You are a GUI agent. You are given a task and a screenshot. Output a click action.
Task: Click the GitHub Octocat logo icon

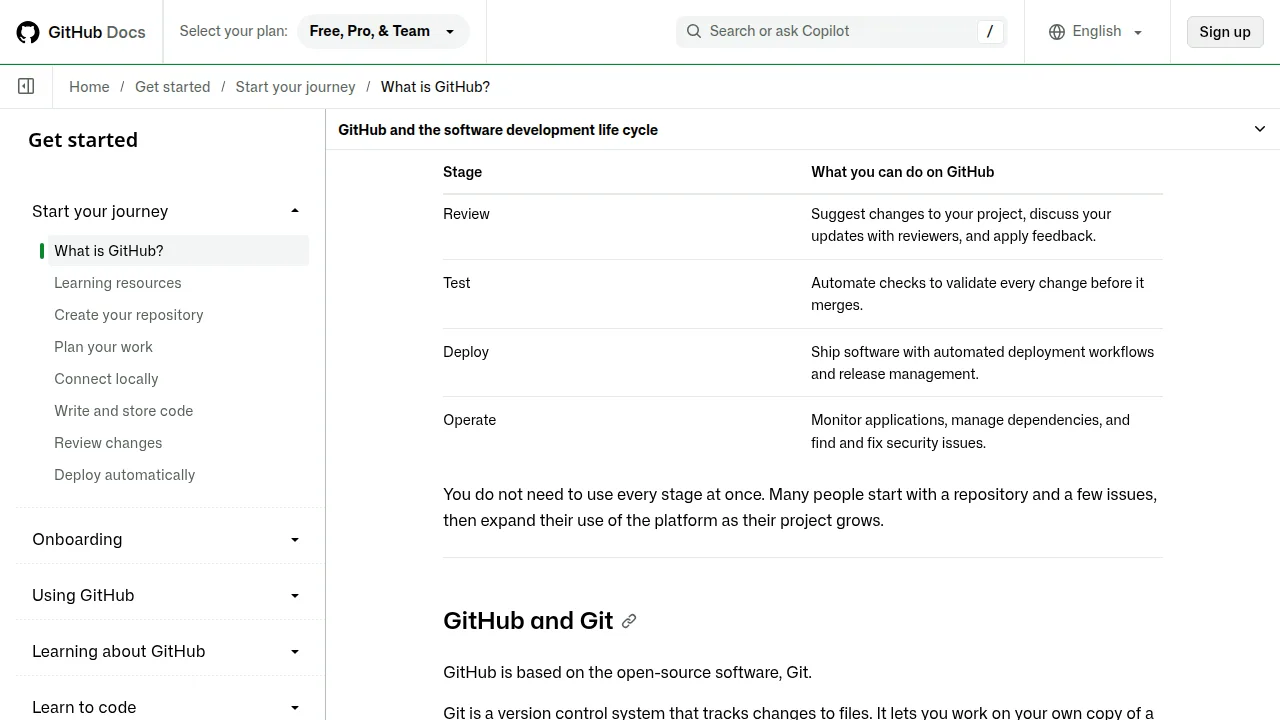coord(28,32)
